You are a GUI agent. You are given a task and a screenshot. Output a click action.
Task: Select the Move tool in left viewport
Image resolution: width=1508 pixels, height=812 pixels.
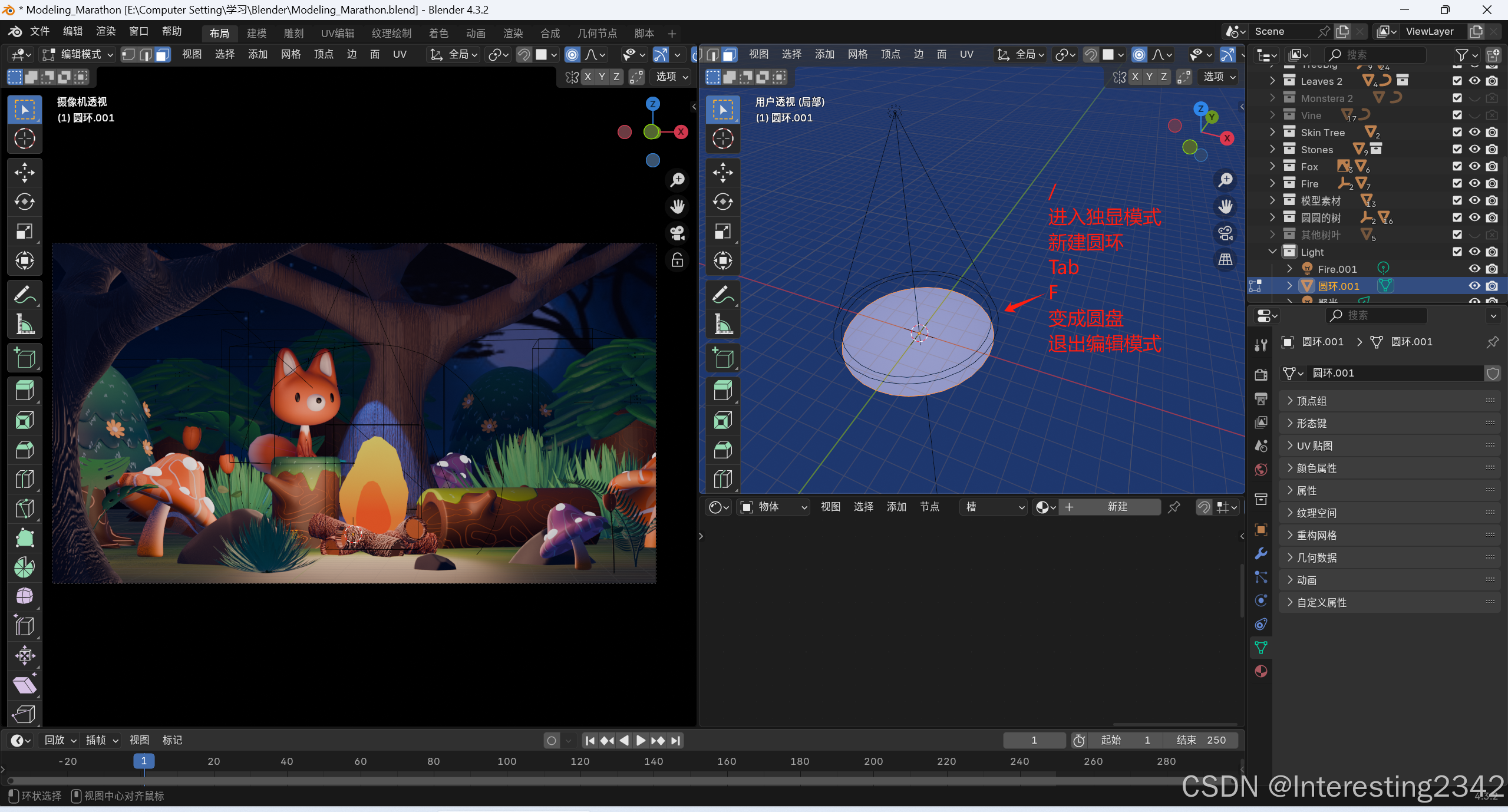click(24, 173)
